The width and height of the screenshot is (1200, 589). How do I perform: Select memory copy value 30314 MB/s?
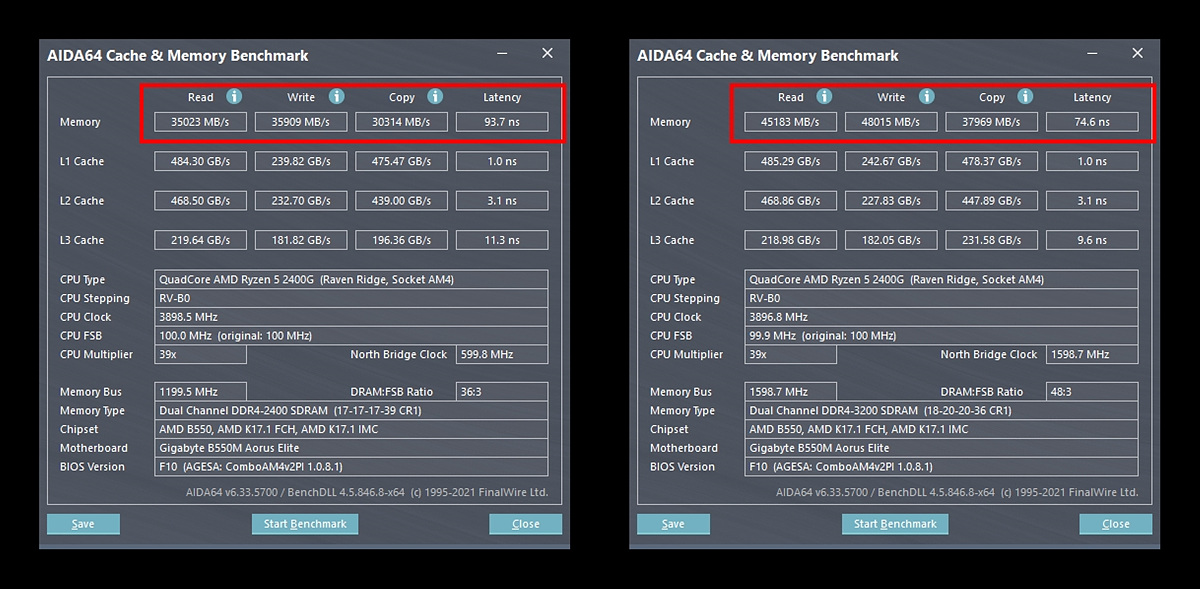tap(401, 122)
